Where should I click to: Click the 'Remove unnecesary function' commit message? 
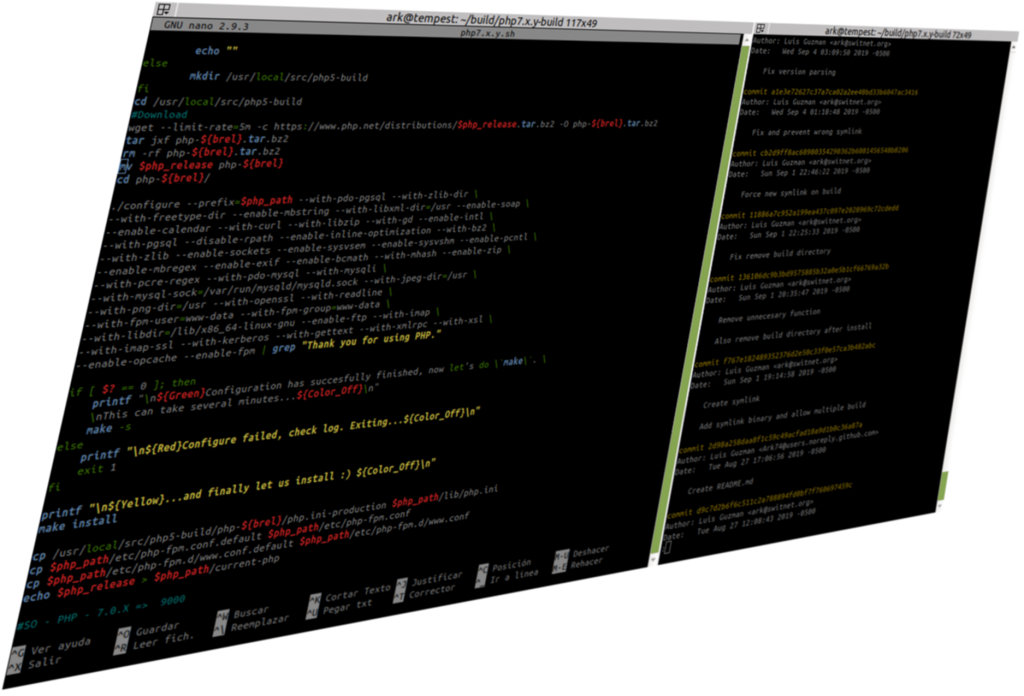point(769,316)
